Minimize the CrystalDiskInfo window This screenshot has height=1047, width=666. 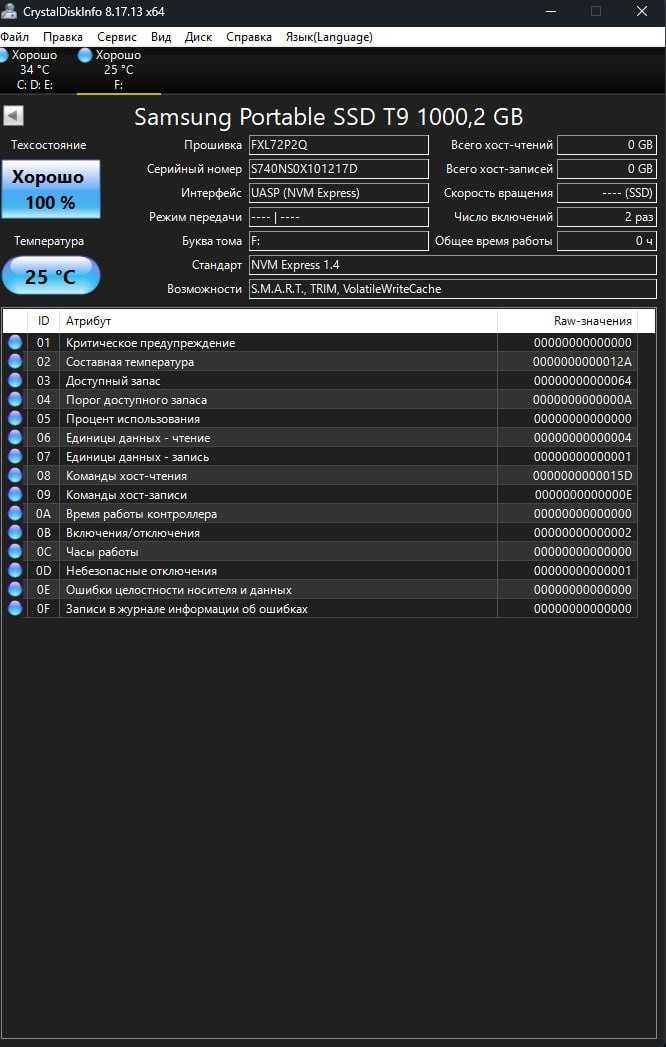[x=550, y=11]
